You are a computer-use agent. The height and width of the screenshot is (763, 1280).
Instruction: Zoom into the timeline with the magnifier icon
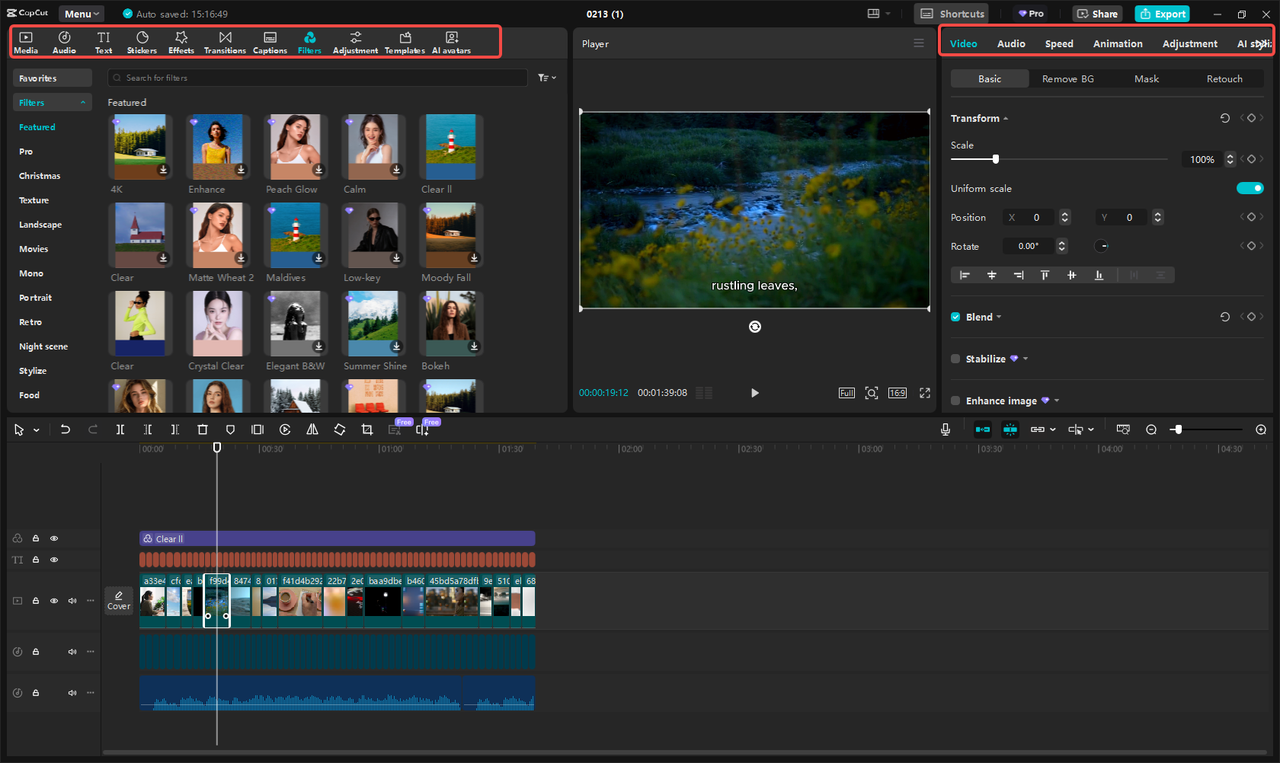tap(1260, 429)
